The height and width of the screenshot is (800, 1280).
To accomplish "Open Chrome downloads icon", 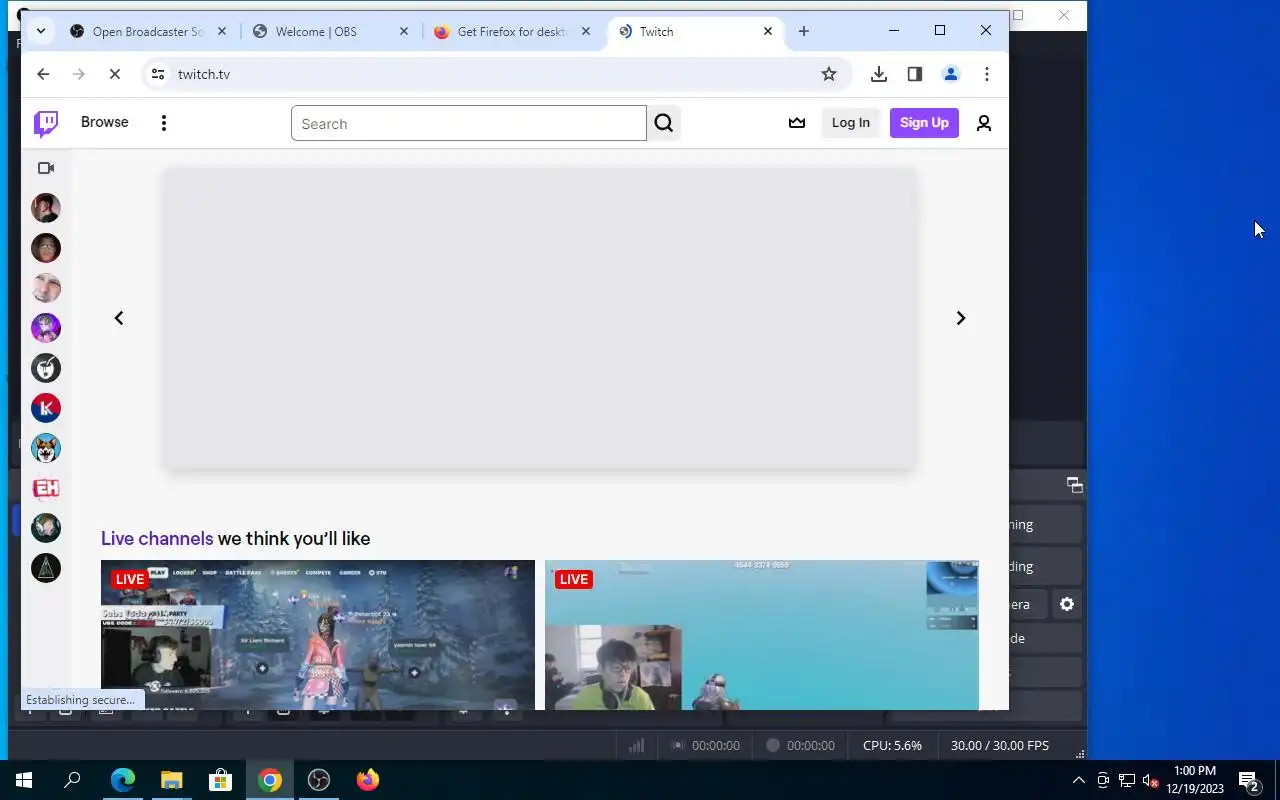I will tap(879, 74).
